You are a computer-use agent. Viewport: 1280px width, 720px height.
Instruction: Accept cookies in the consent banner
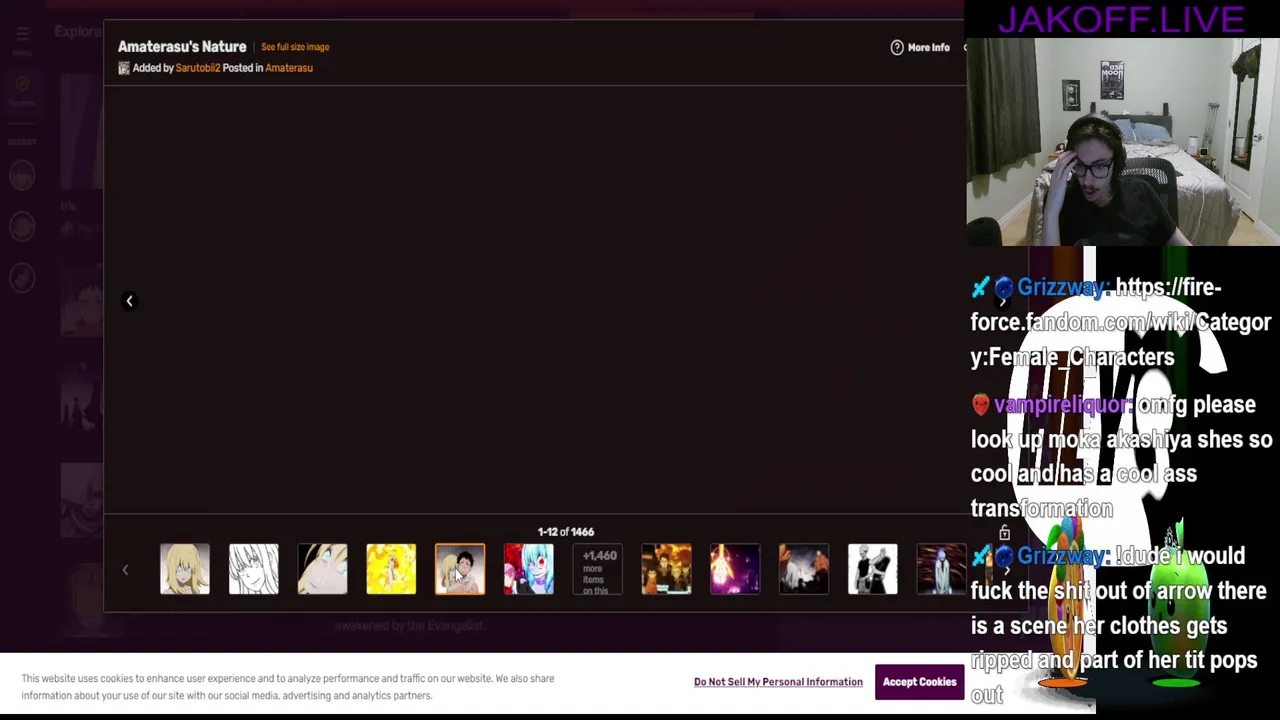tap(919, 682)
